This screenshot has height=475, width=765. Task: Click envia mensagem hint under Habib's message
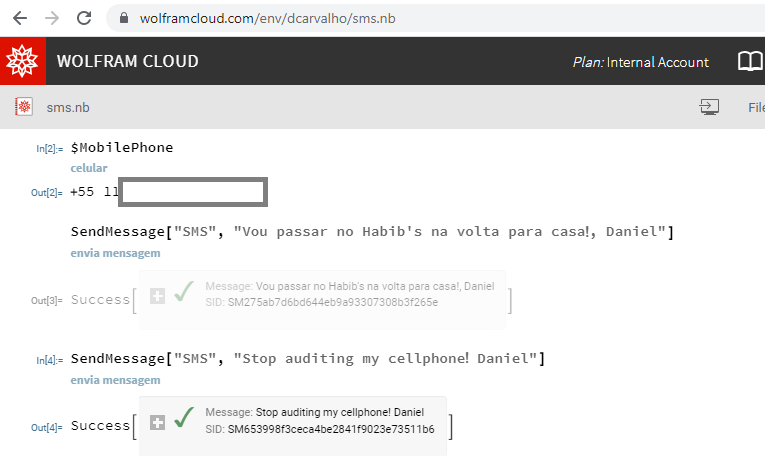pyautogui.click(x=115, y=253)
